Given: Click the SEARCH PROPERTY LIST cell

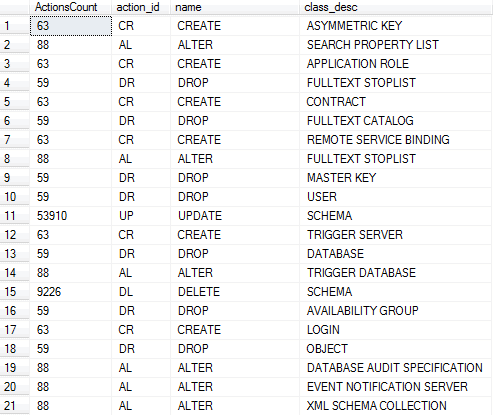Looking at the screenshot, I should pos(396,45).
